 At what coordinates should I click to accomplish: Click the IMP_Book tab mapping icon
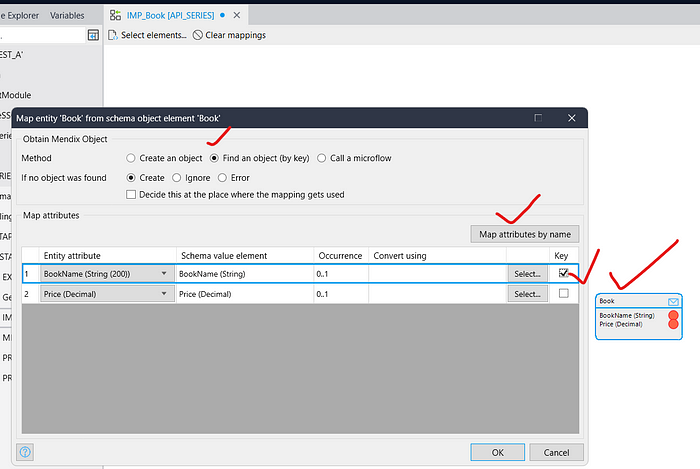click(x=116, y=15)
